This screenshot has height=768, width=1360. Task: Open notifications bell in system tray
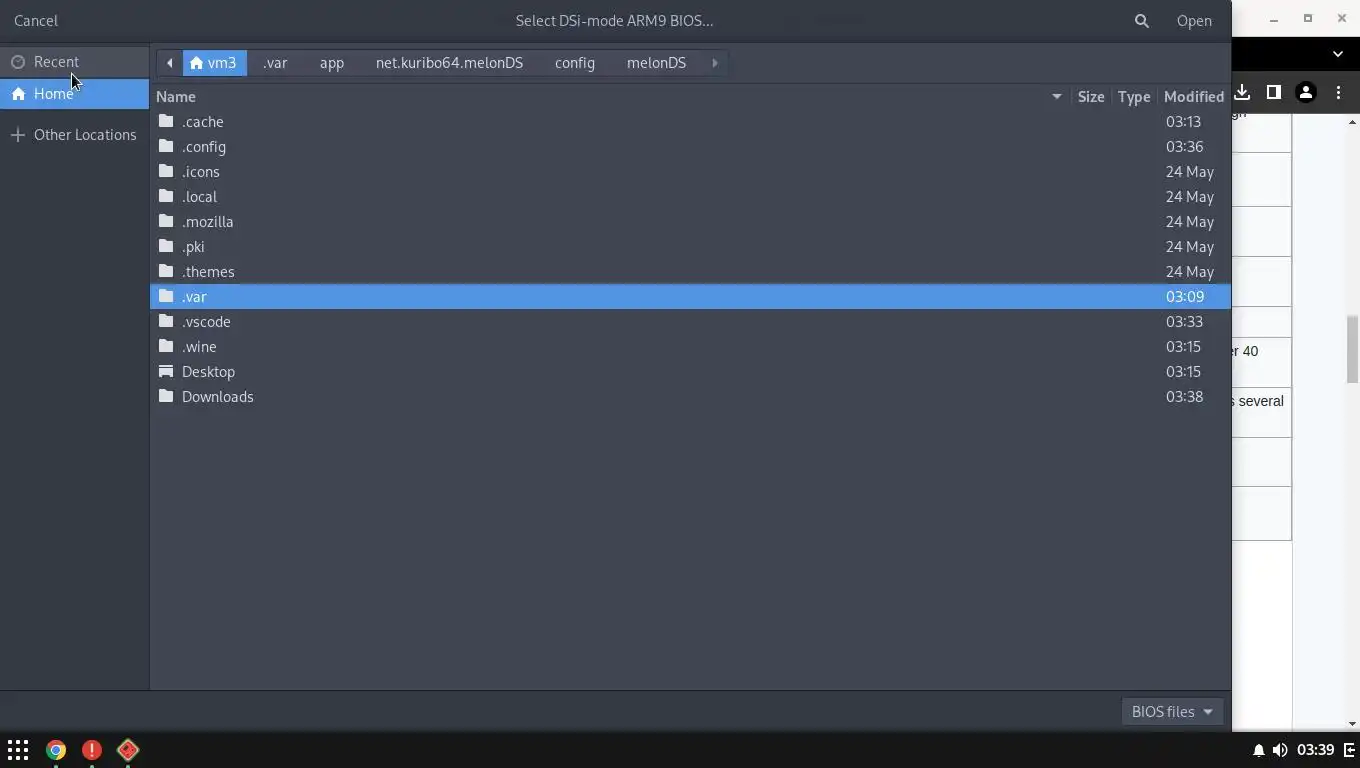pos(1258,750)
